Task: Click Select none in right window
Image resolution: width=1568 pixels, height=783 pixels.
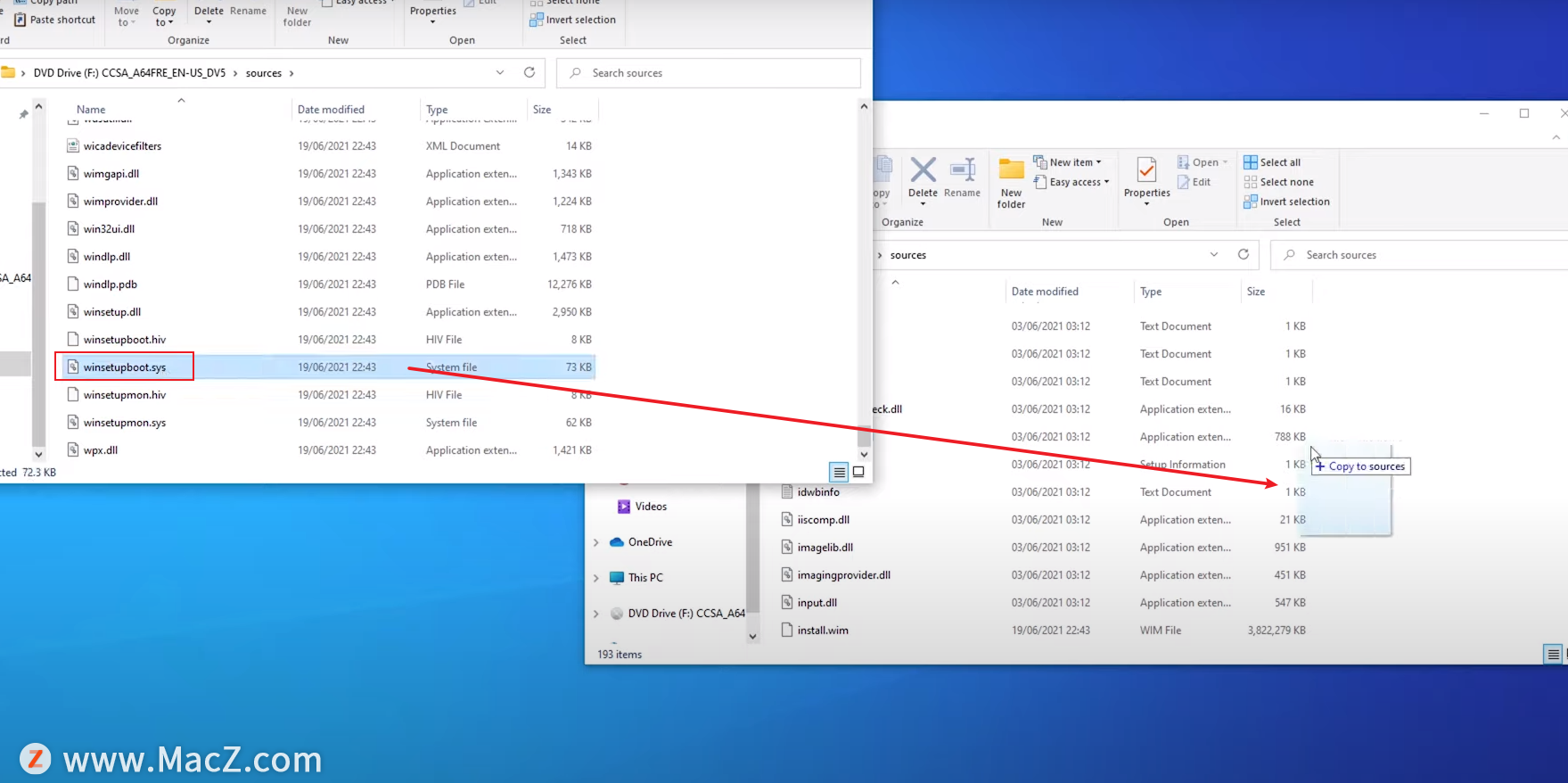Action: coord(1278,182)
